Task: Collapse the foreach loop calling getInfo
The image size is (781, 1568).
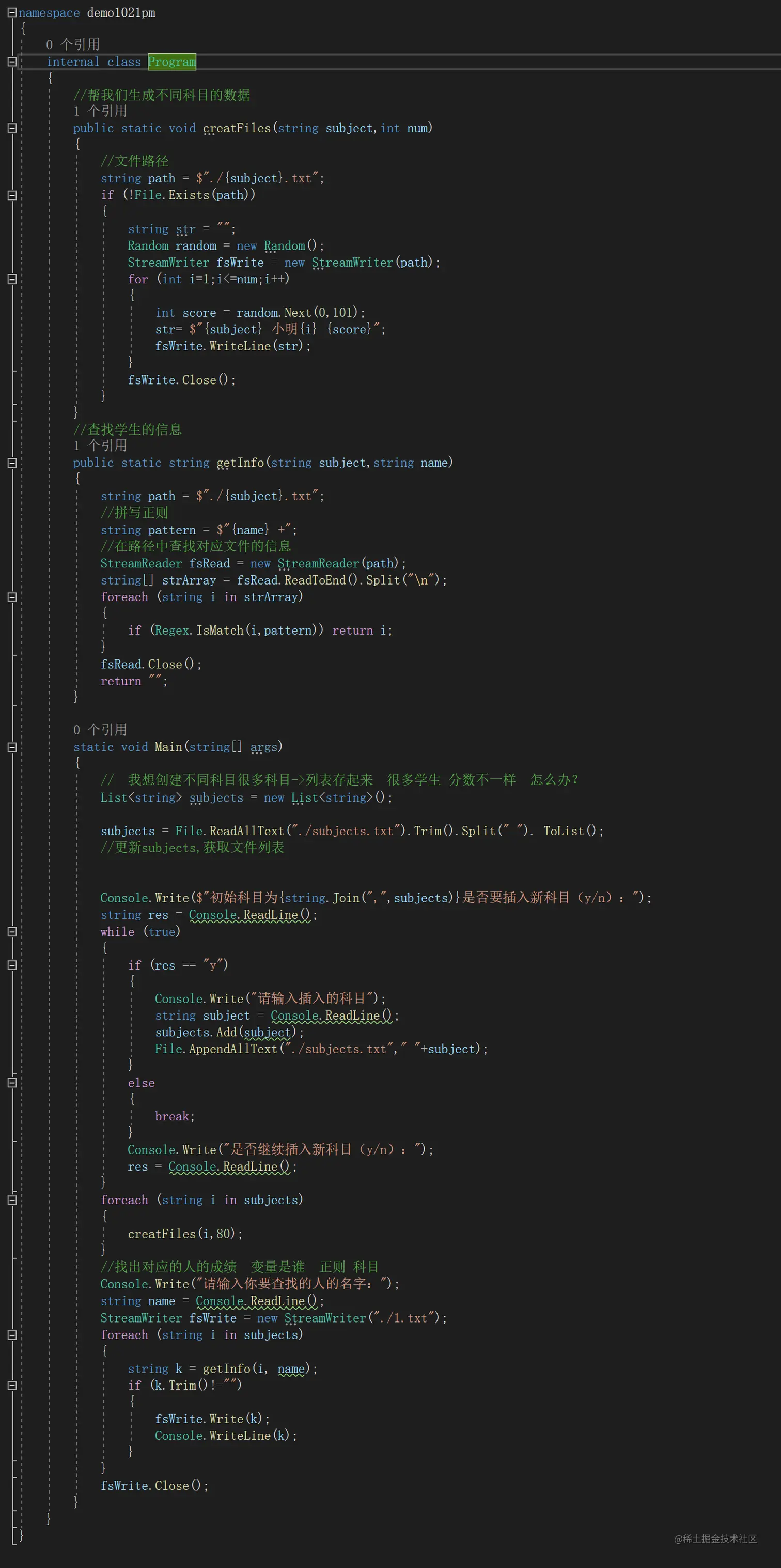Action: point(11,1334)
